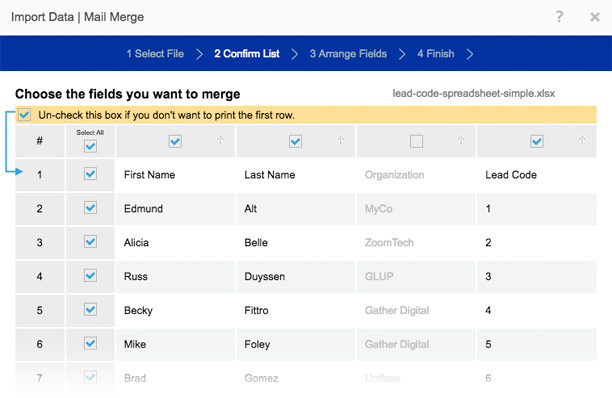Click up arrow in First Name column header
The image size is (612, 398).
(x=221, y=140)
